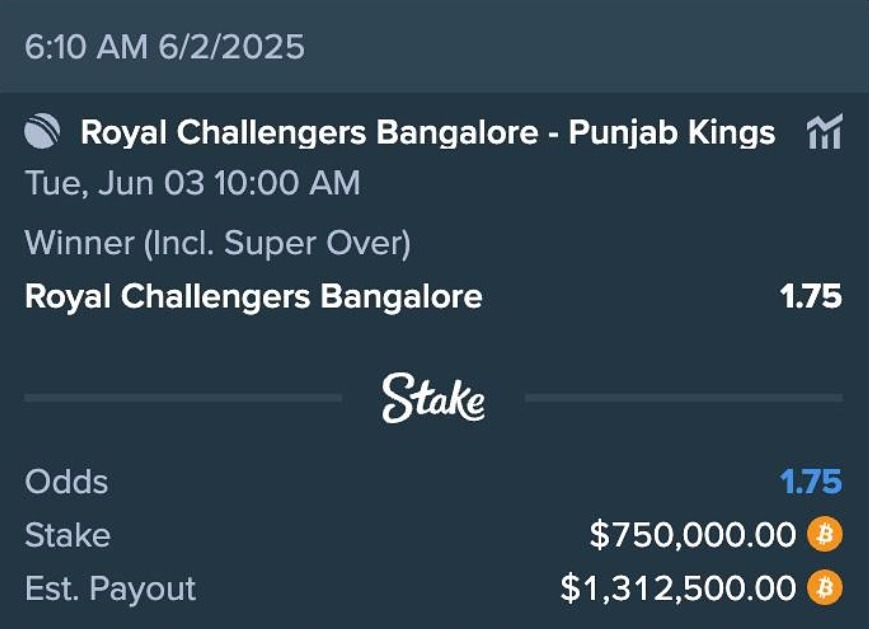The height and width of the screenshot is (629, 869).
Task: Click the Stake logo
Action: click(x=433, y=398)
